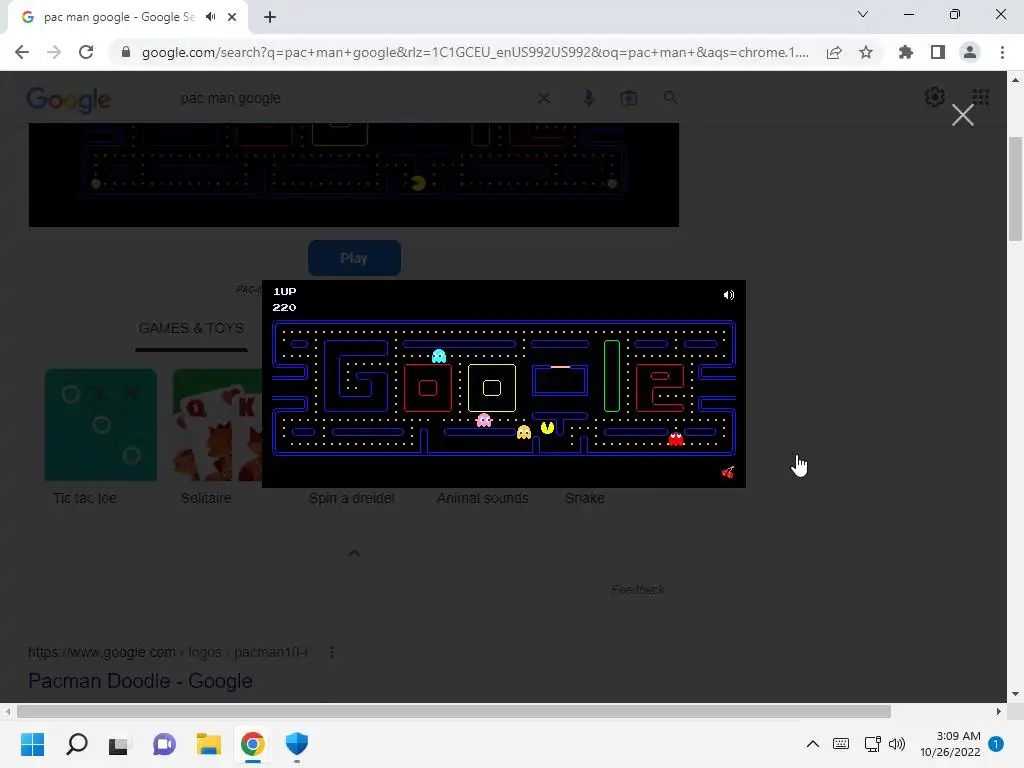The width and height of the screenshot is (1024, 768).
Task: Click the orange ghost in the maze
Action: coord(524,432)
